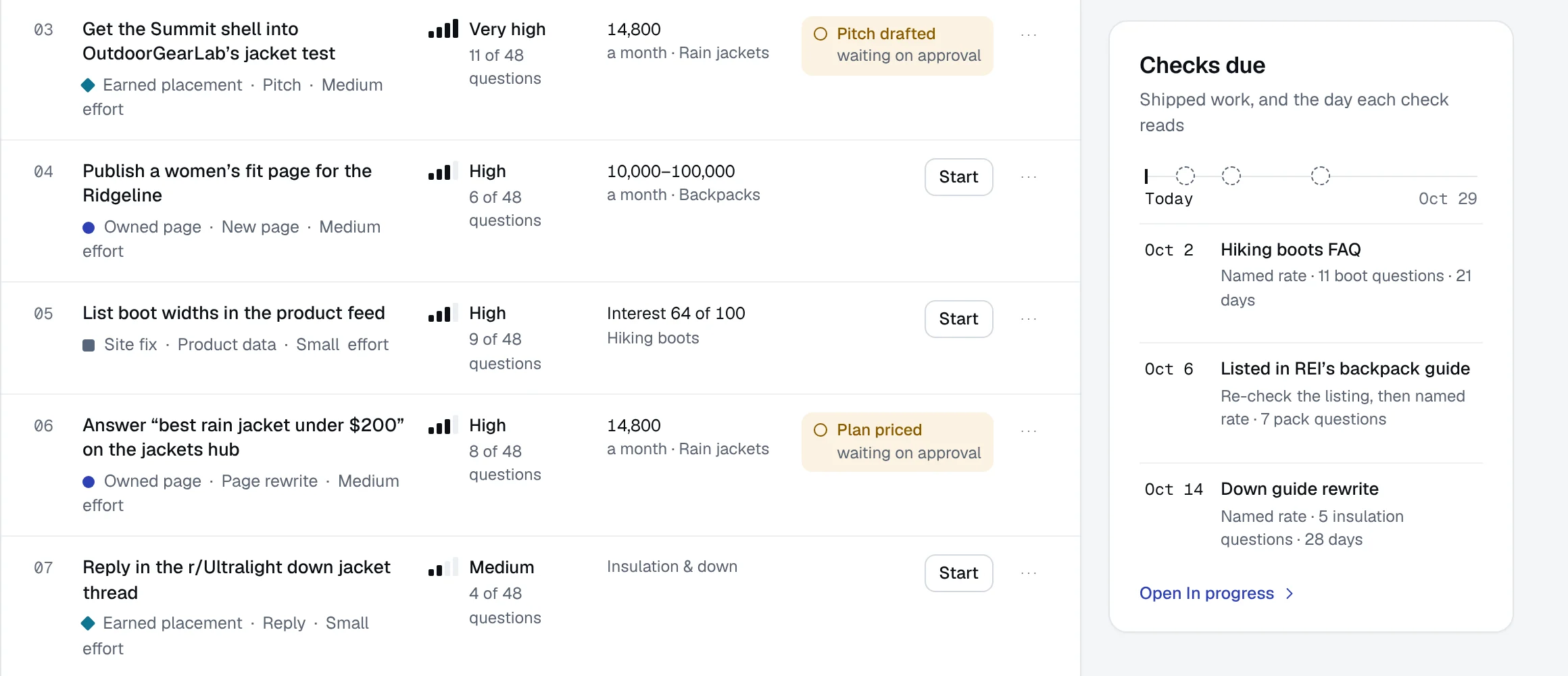The image size is (1568, 676).
Task: Open Reply in the r/Ultralight down jacket thread
Action: click(x=237, y=580)
